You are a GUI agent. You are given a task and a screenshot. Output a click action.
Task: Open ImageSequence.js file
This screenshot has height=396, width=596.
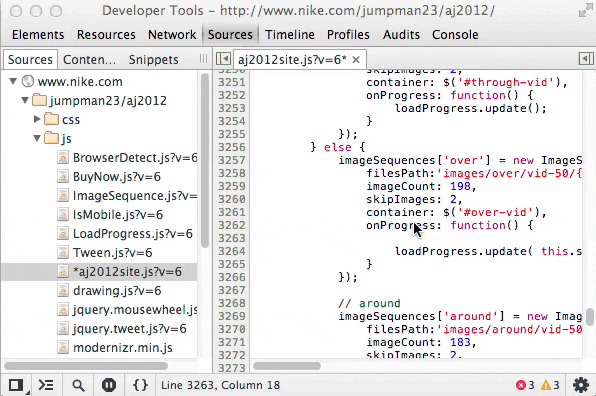(x=135, y=195)
